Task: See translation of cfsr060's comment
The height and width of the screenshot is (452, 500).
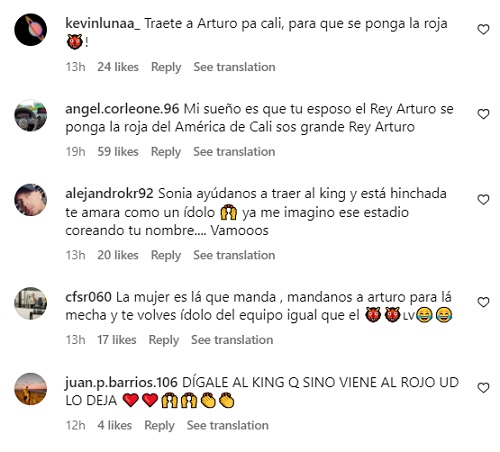Action: 232,340
